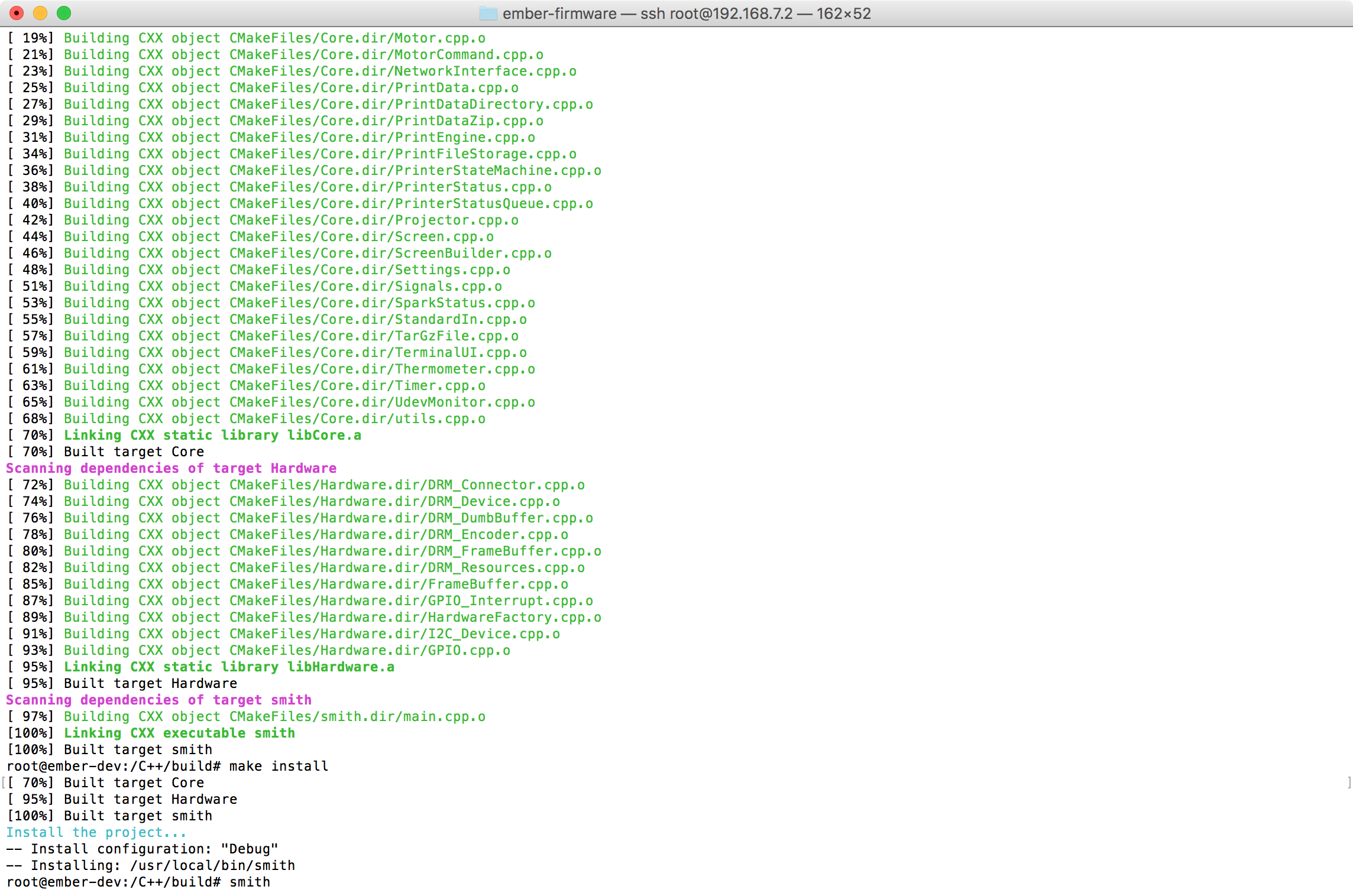
Task: Click the Timer.cpp.o build line
Action: [x=246, y=385]
